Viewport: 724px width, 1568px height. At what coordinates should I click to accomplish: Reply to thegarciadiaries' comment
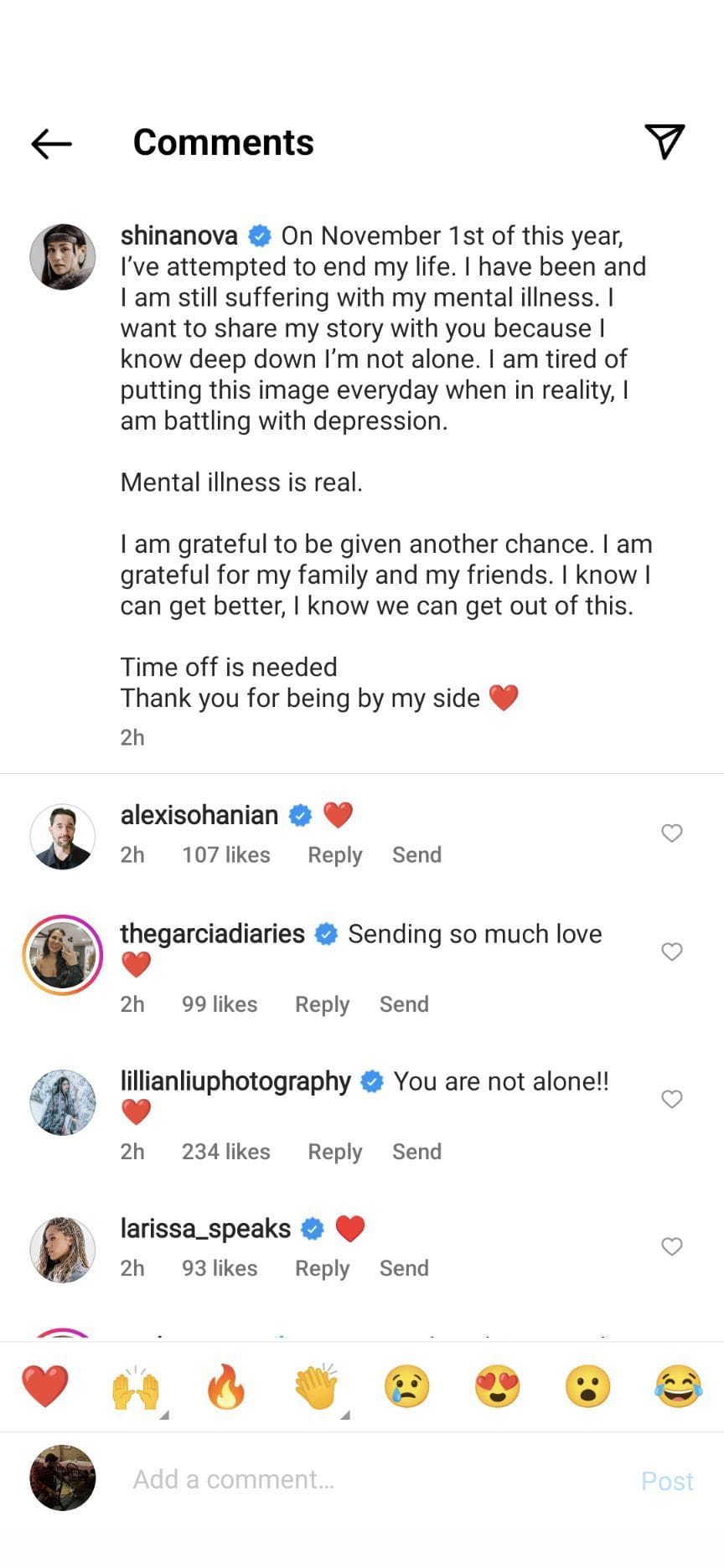tap(321, 1003)
